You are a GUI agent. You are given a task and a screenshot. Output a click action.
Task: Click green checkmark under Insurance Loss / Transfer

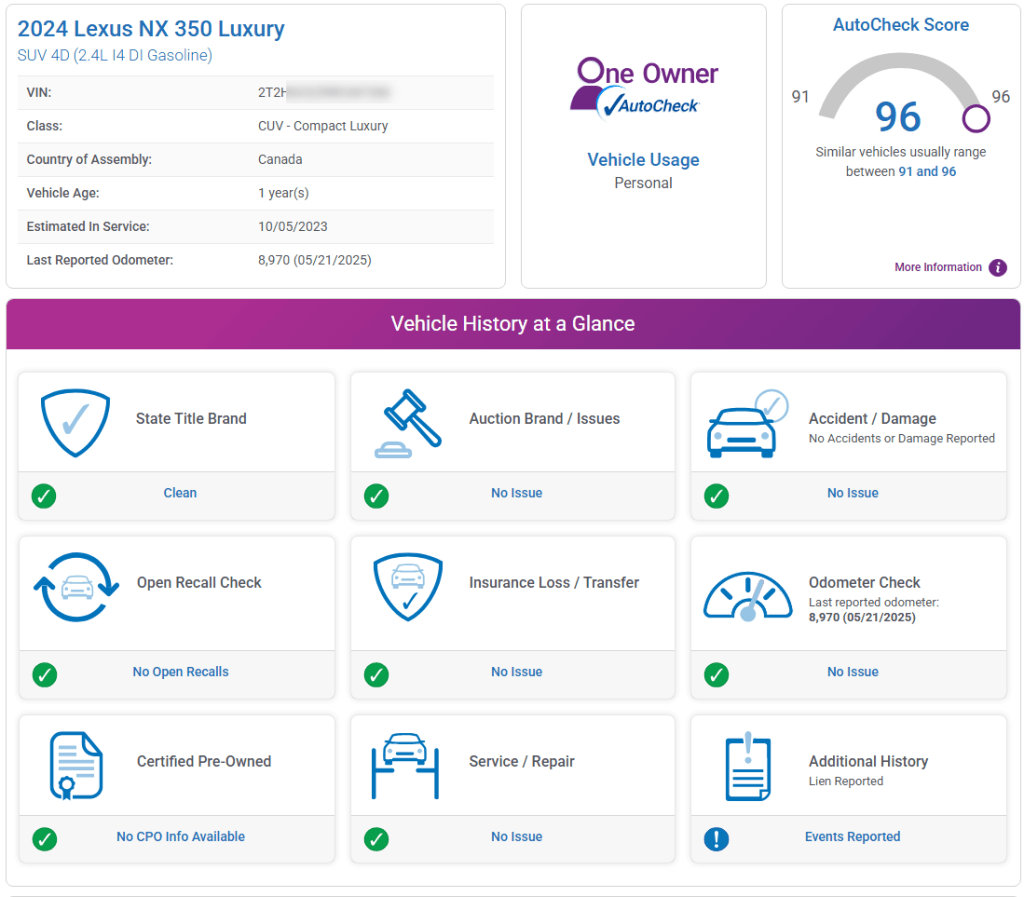click(x=376, y=674)
